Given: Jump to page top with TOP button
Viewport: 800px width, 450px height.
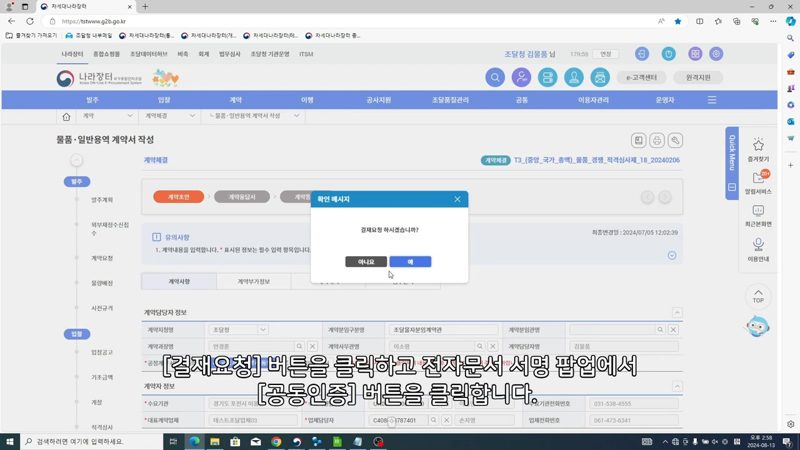Looking at the screenshot, I should [x=758, y=296].
